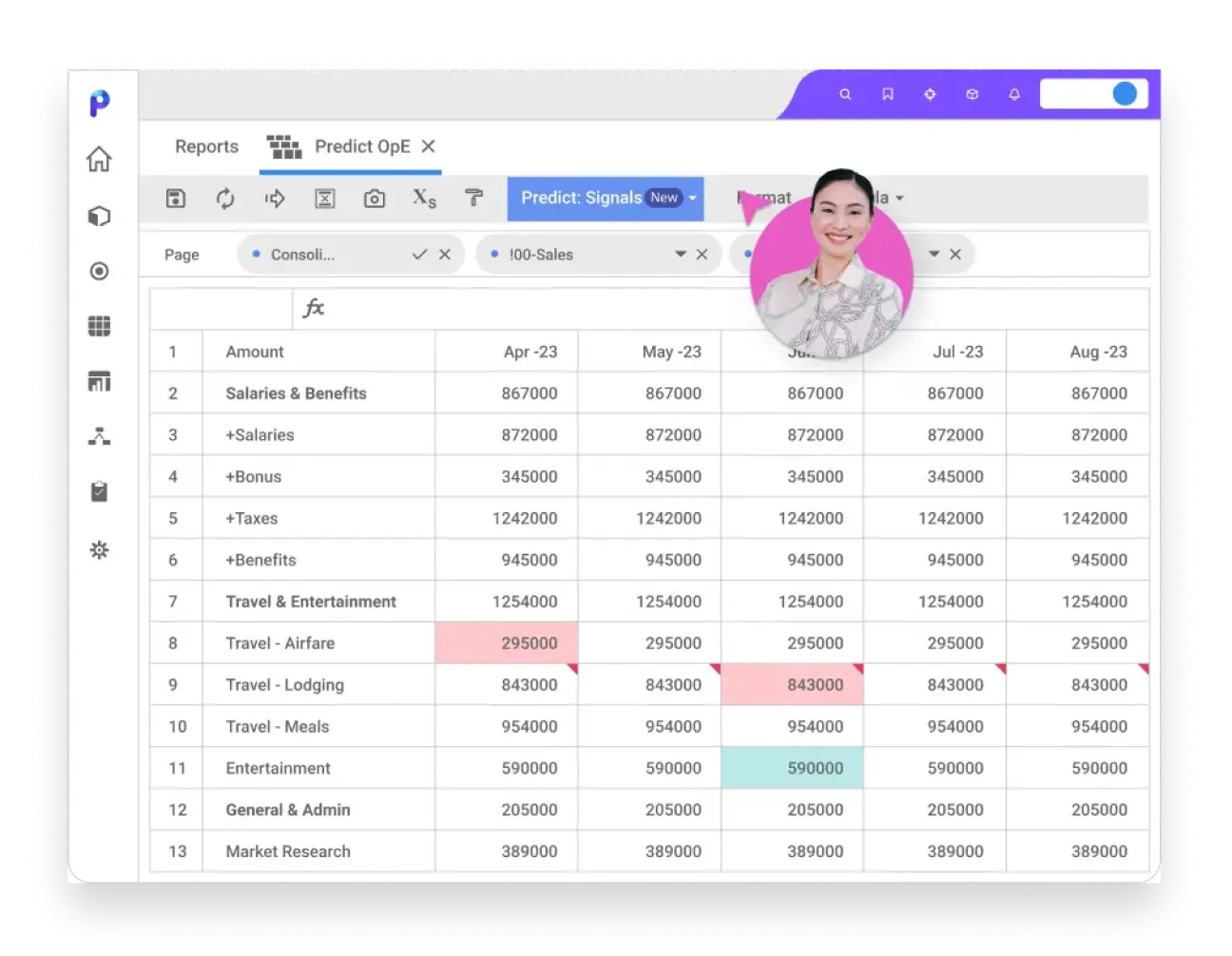Click the search magnifier in top bar

(845, 94)
